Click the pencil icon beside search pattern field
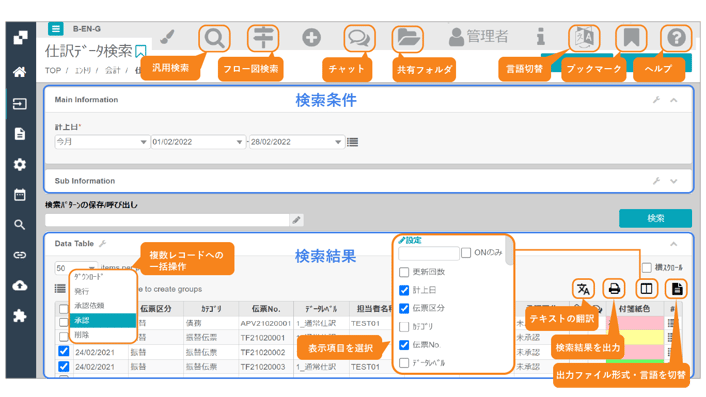 (296, 220)
